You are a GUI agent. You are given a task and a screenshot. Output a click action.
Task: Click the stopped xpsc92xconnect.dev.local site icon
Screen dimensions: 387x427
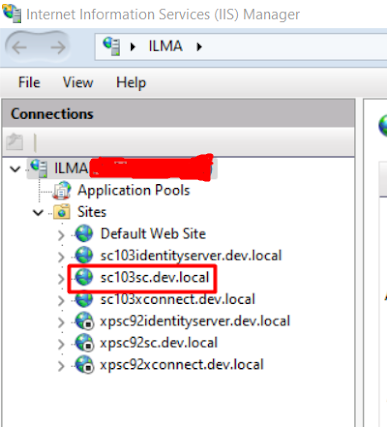tap(84, 365)
